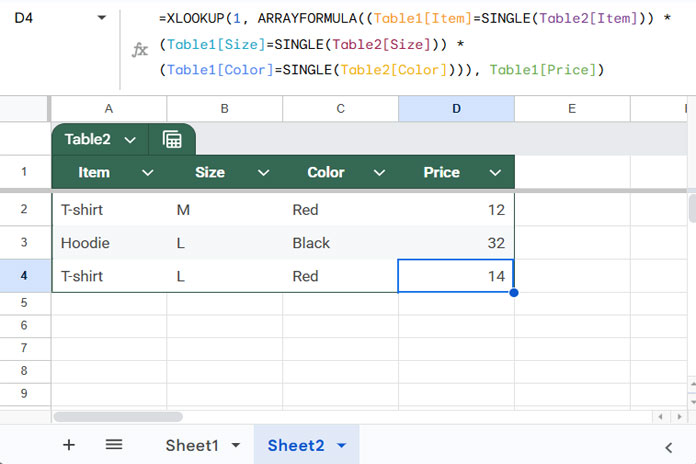This screenshot has width=696, height=464.
Task: Open the Table2 name dropdown chevron
Action: 130,140
